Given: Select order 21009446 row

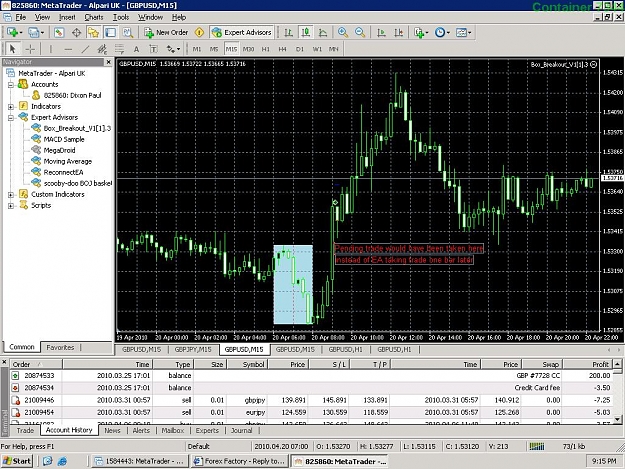Looking at the screenshot, I should click(x=311, y=400).
